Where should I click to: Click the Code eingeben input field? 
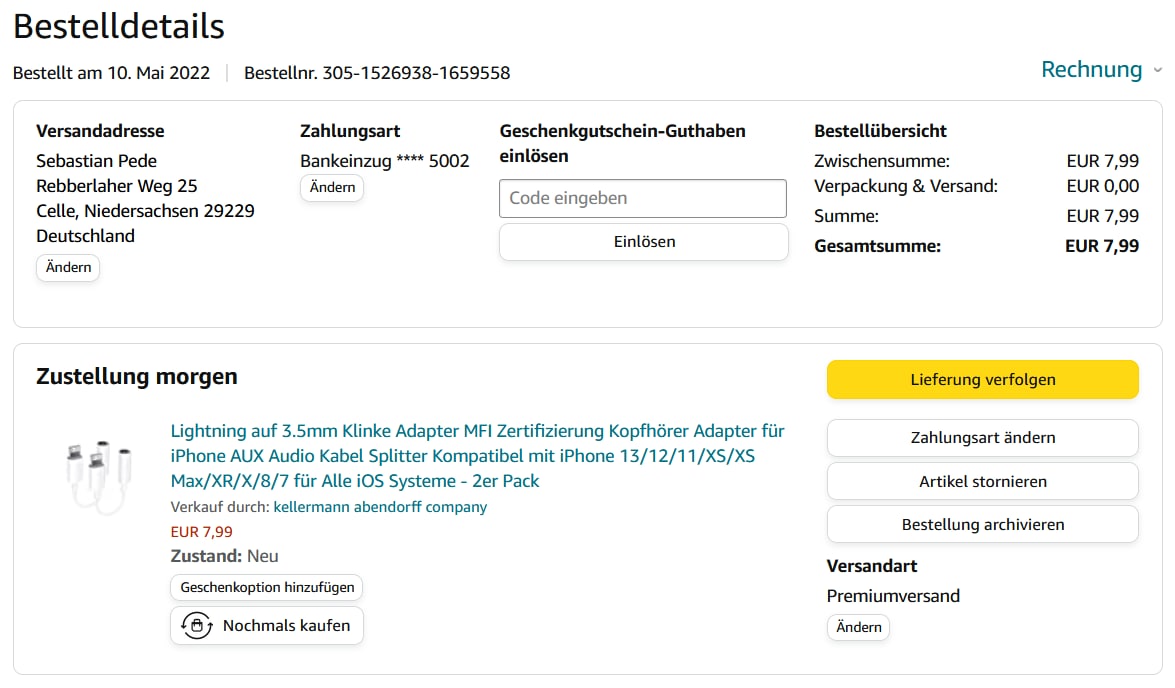coord(643,198)
